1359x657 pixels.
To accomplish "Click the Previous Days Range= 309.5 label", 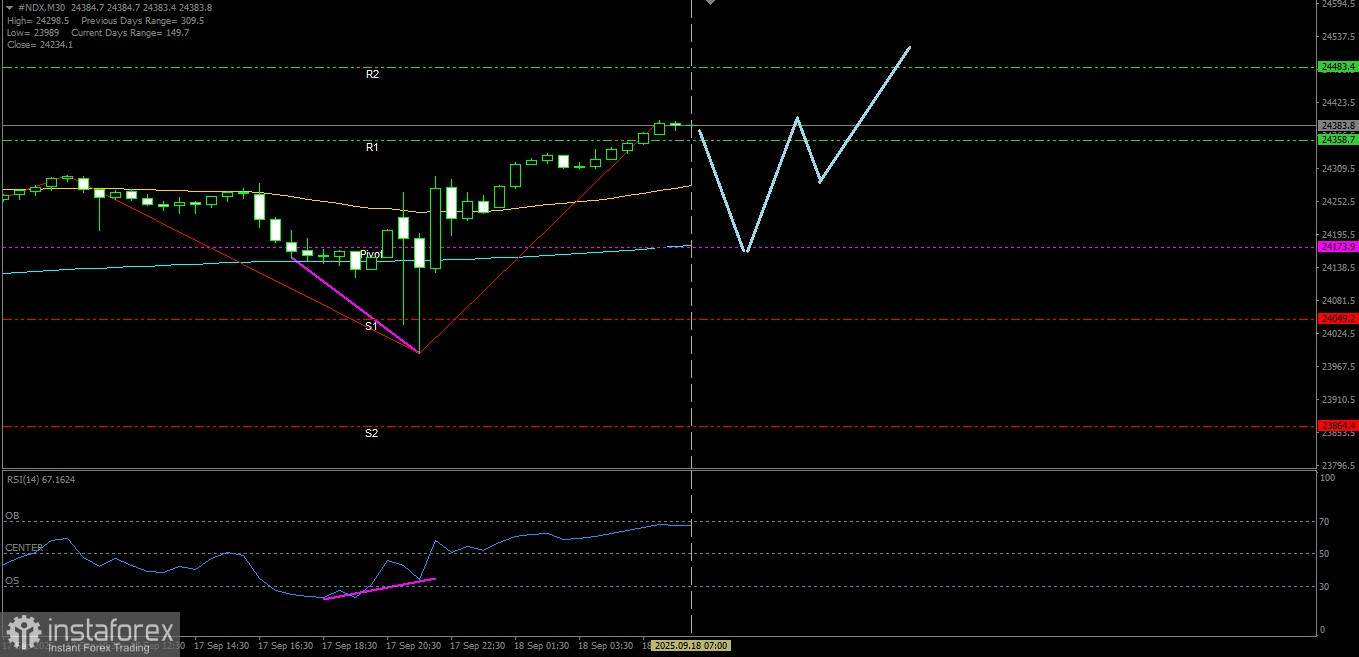I will (142, 20).
